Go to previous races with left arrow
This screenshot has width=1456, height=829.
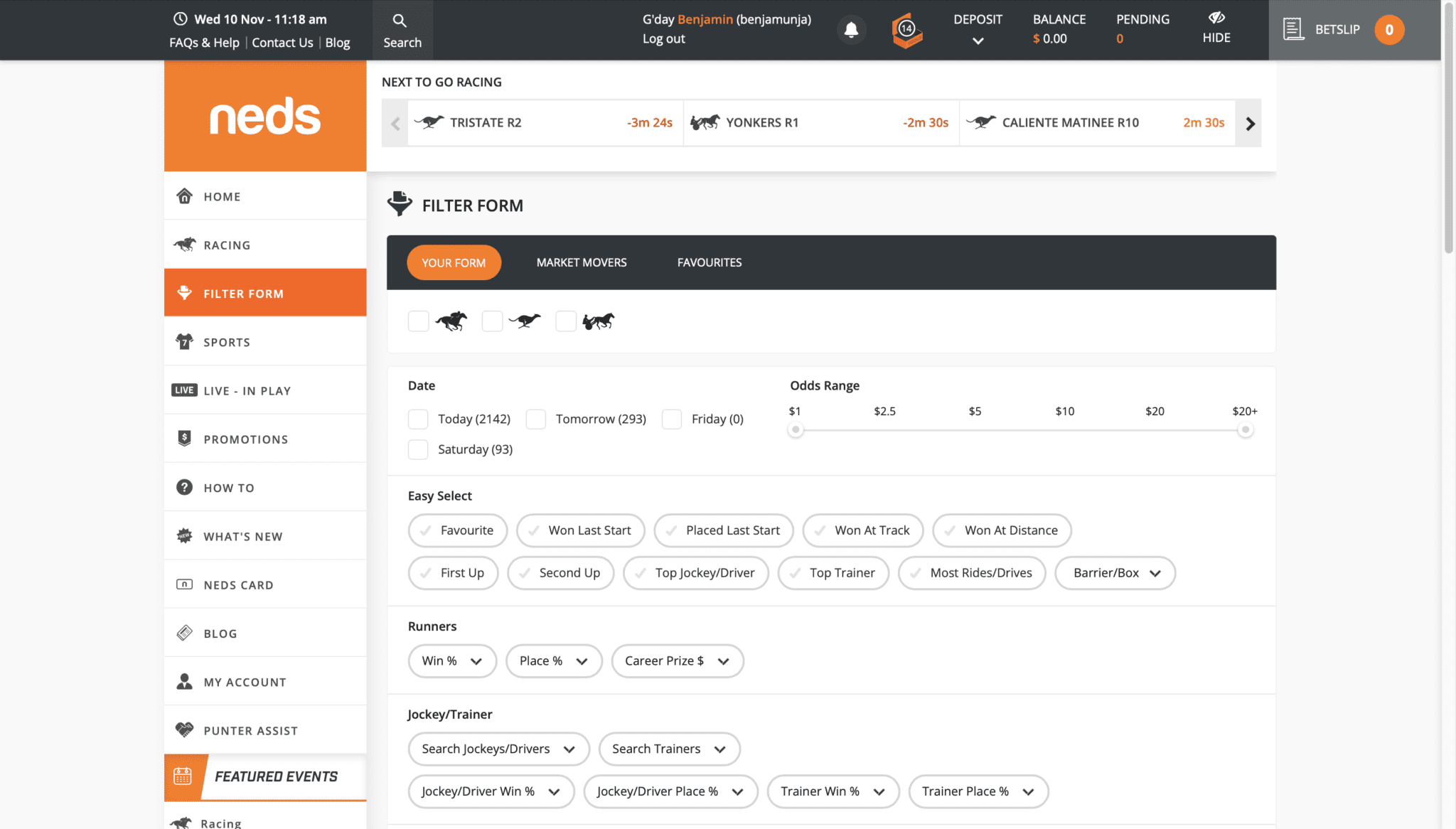pyautogui.click(x=395, y=124)
